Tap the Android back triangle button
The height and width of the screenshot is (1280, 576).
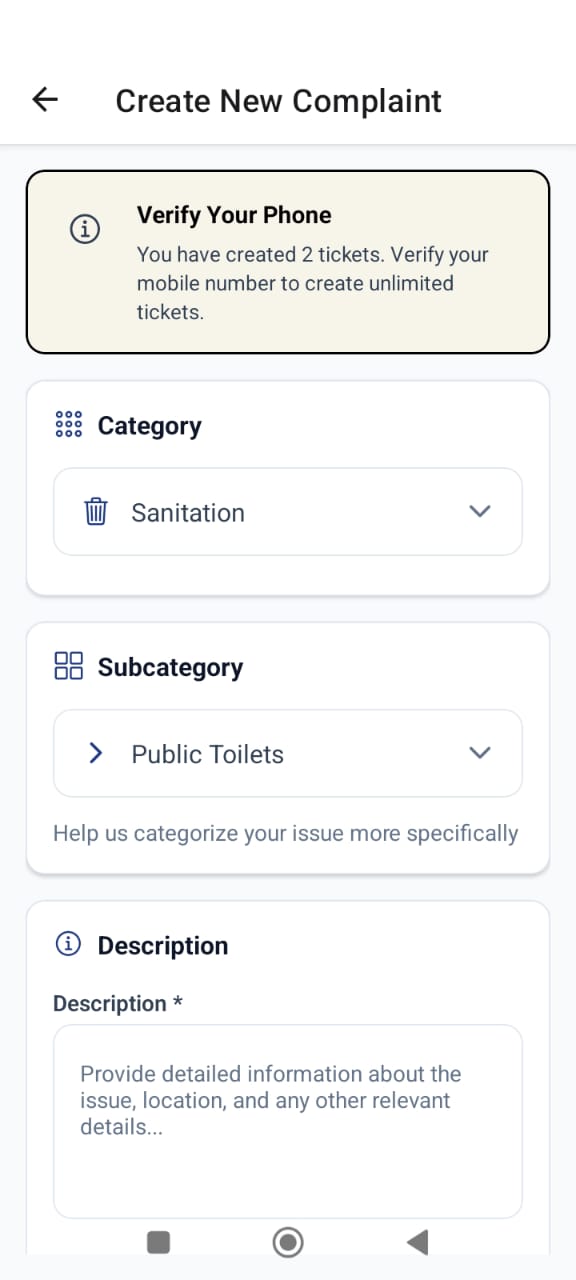[x=417, y=1242]
